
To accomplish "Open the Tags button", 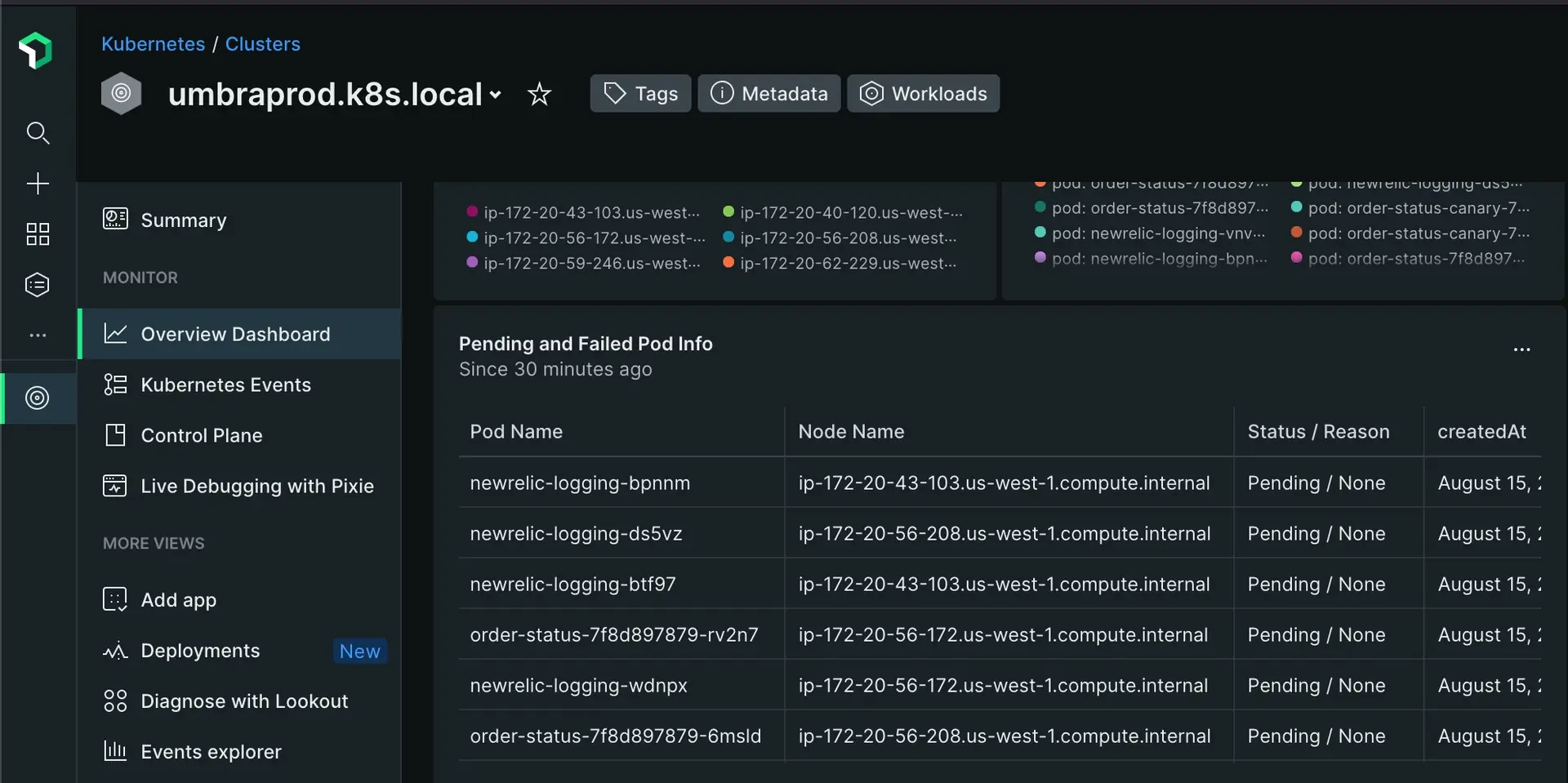I will point(640,94).
